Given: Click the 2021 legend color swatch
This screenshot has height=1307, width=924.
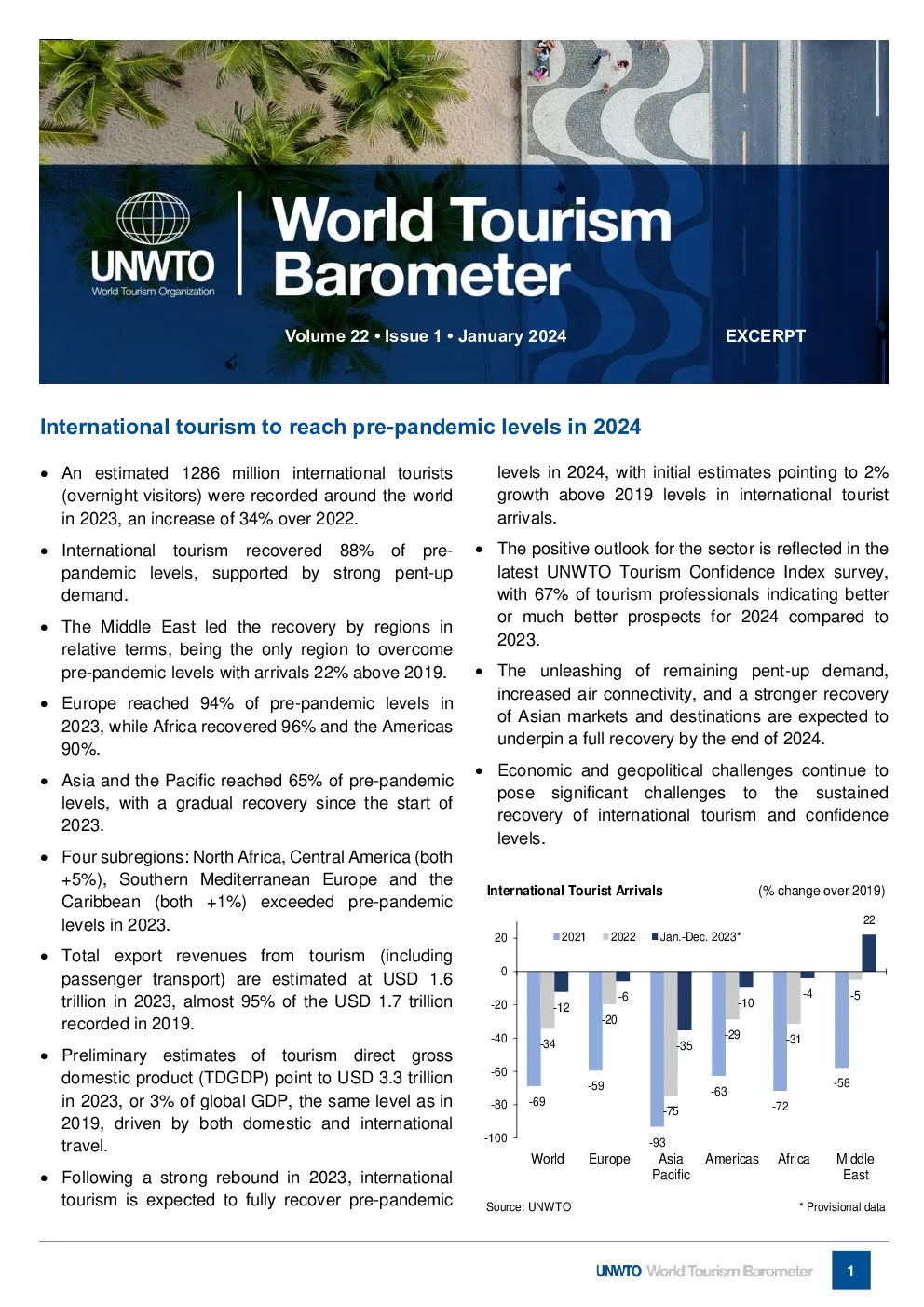Looking at the screenshot, I should point(556,937).
